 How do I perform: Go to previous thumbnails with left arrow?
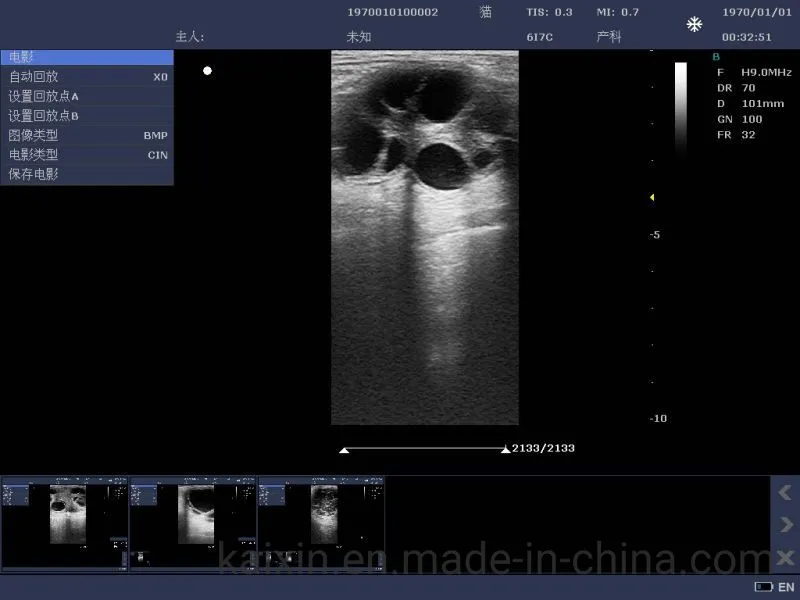(x=785, y=493)
